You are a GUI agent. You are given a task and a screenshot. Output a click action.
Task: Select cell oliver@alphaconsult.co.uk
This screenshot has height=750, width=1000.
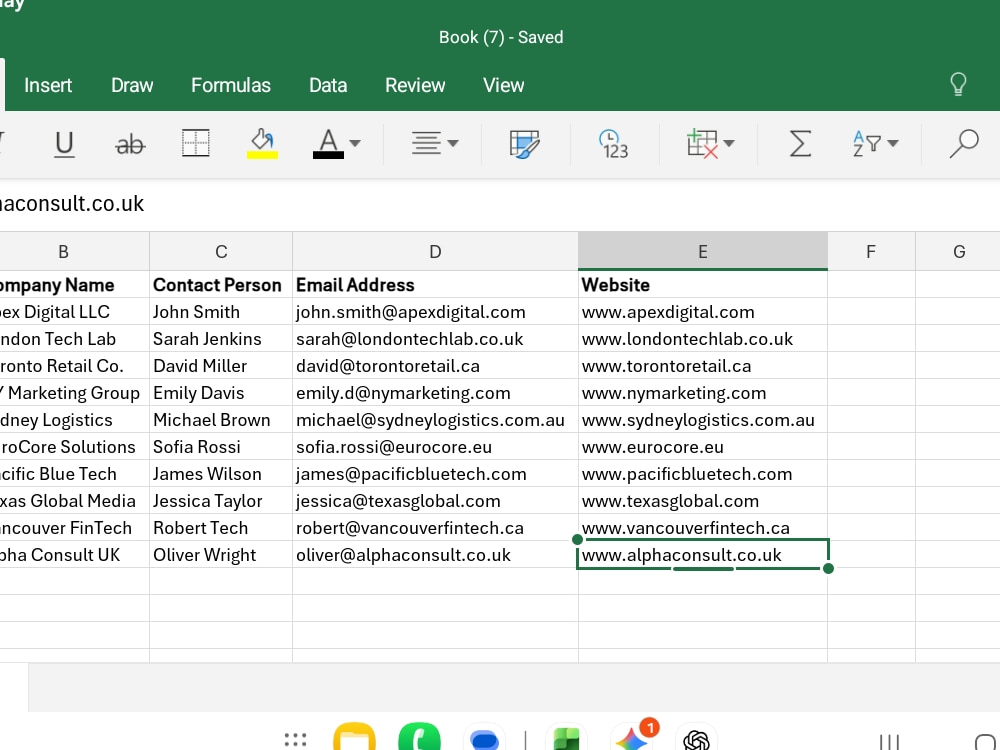pos(435,555)
